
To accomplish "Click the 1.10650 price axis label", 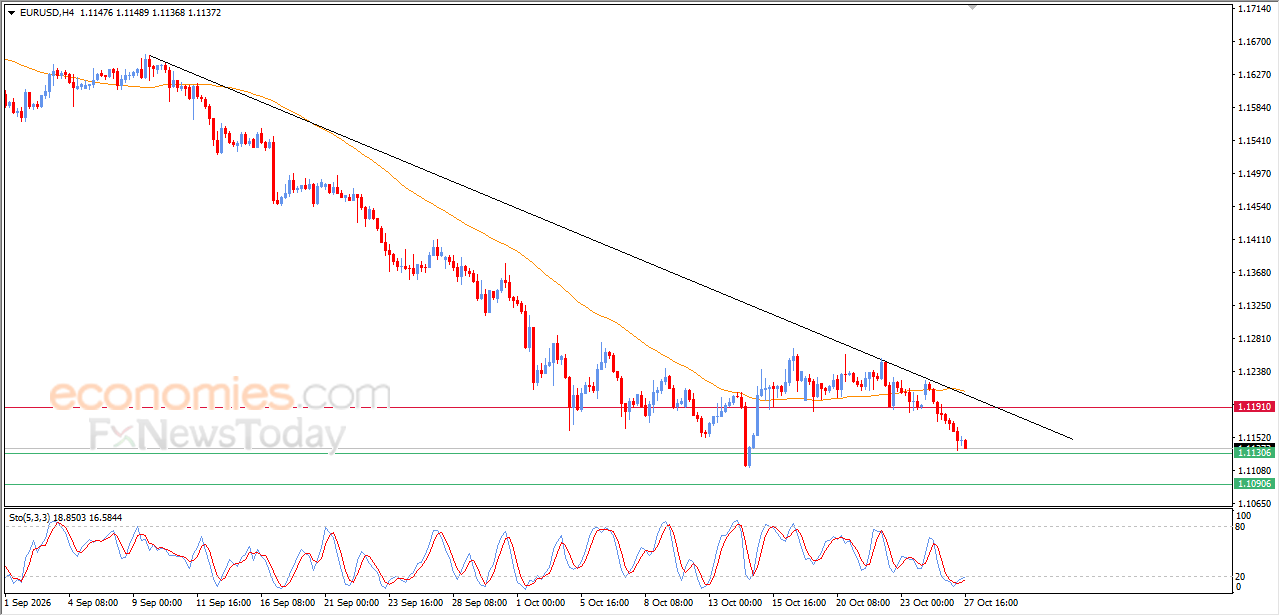I will (1254, 503).
